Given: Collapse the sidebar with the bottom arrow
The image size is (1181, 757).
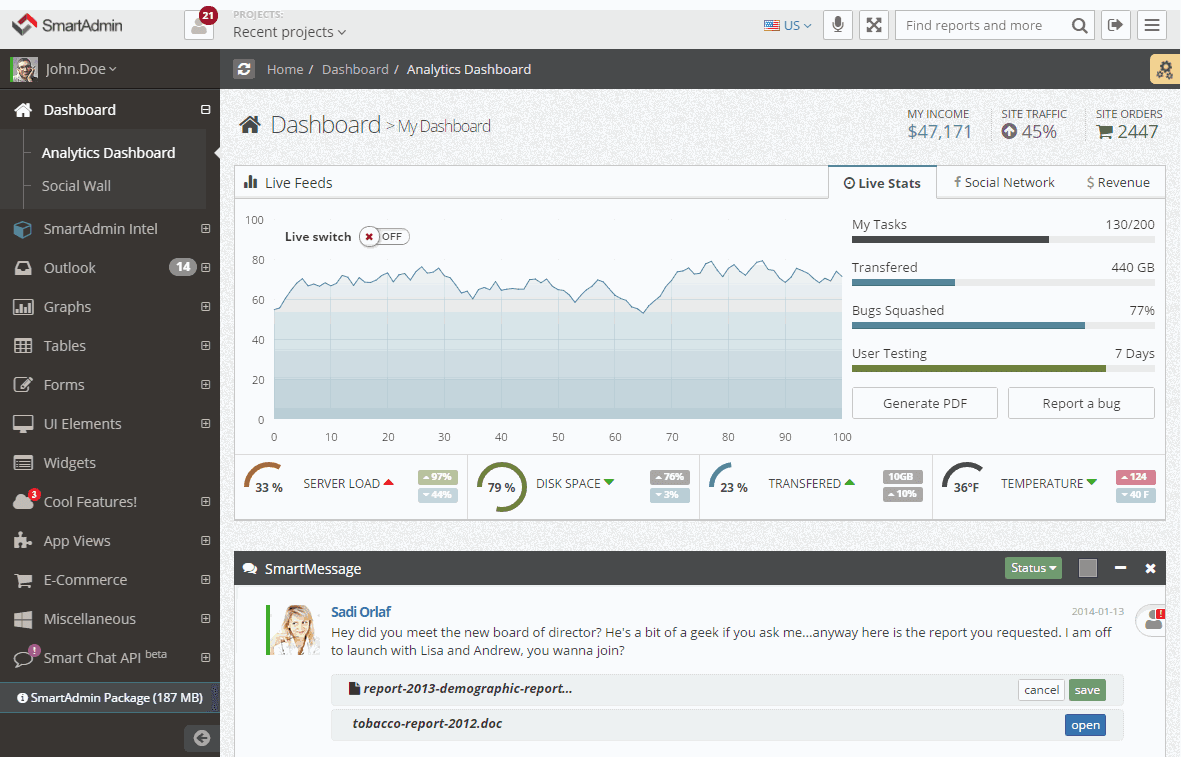Looking at the screenshot, I should [201, 738].
